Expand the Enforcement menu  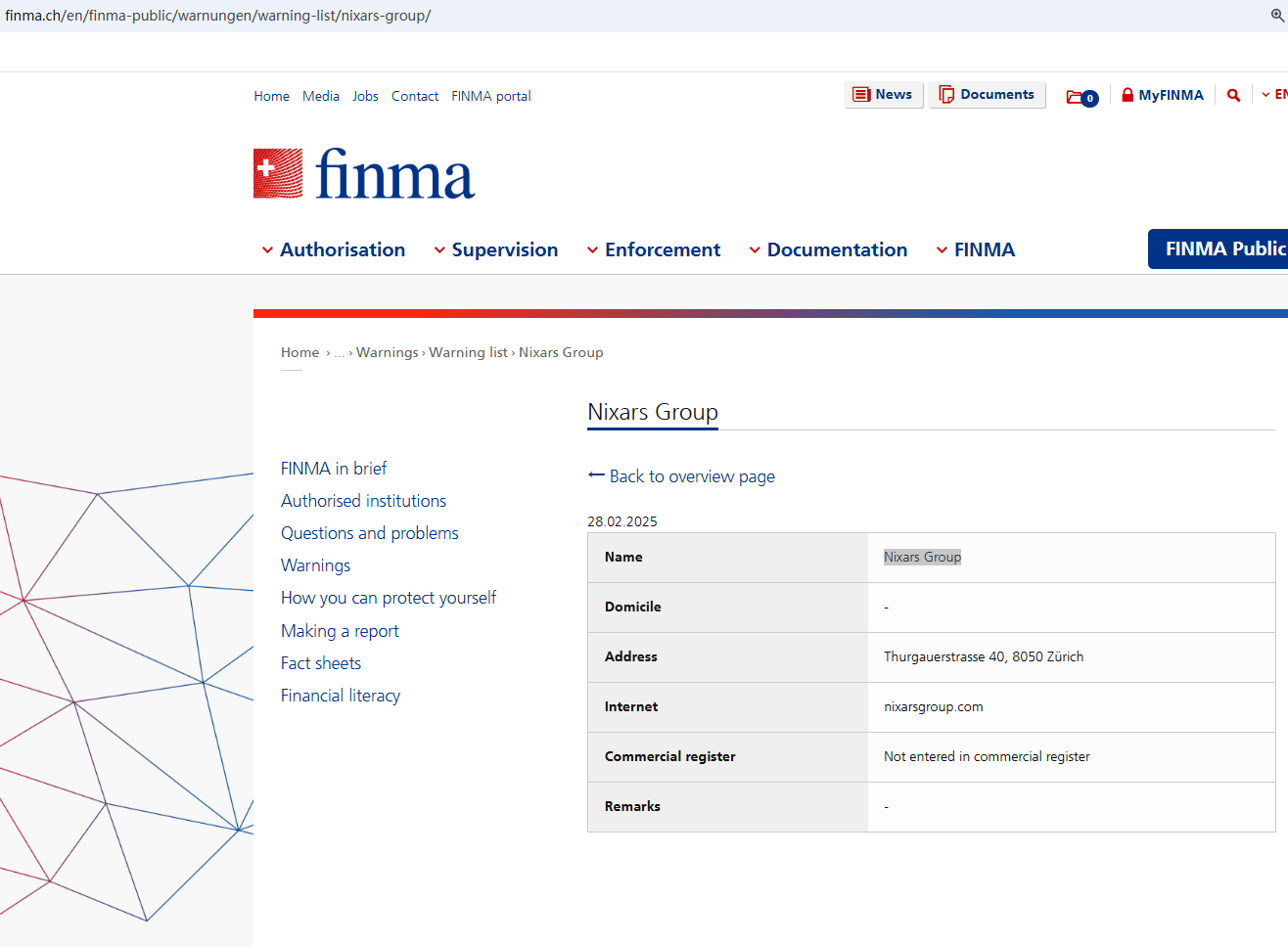coord(653,249)
